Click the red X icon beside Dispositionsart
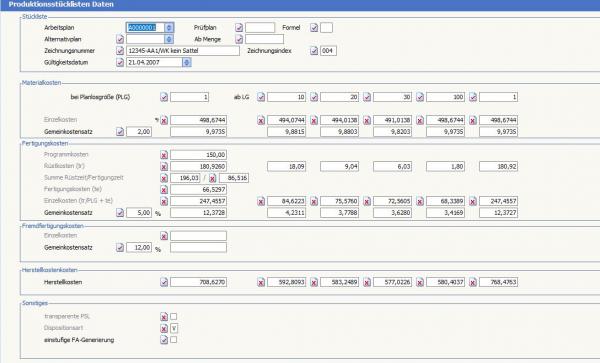 (164, 329)
